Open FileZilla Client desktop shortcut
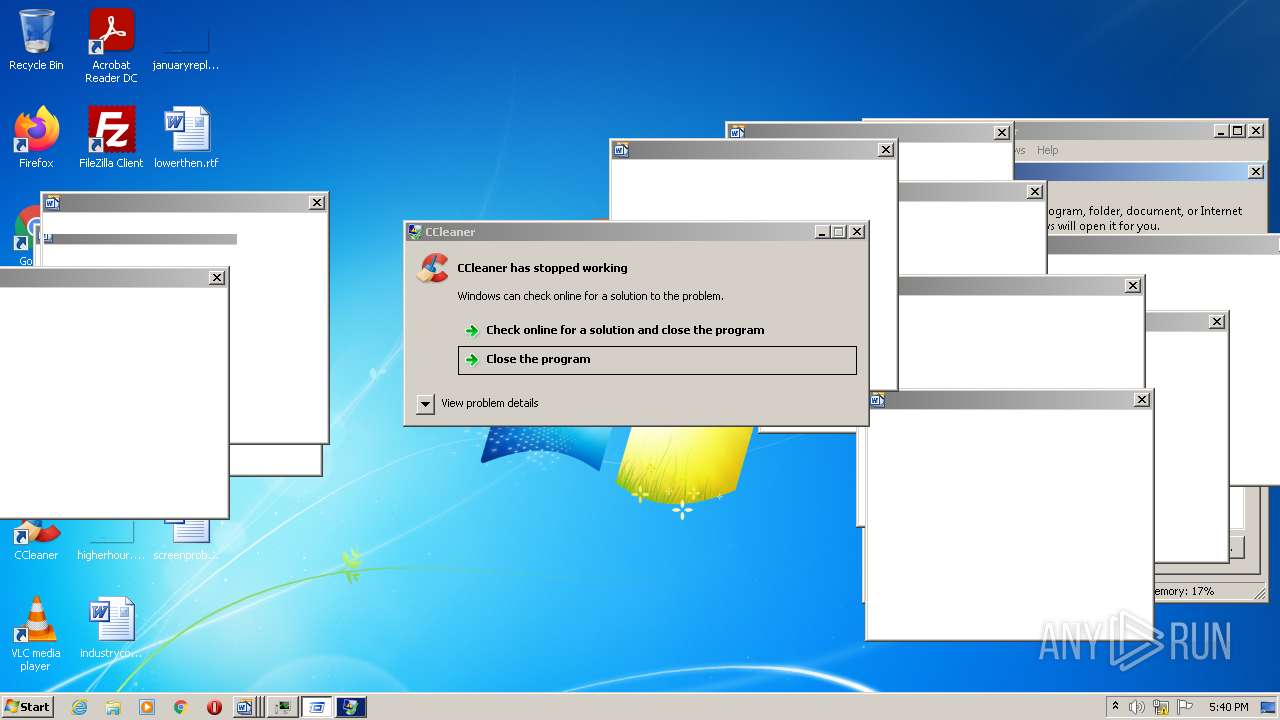 [111, 138]
